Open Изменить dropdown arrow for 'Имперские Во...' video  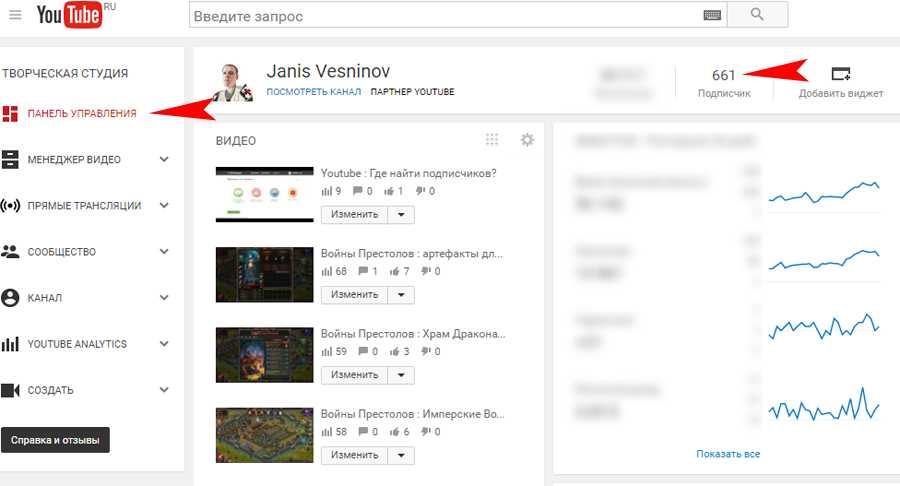coord(401,456)
